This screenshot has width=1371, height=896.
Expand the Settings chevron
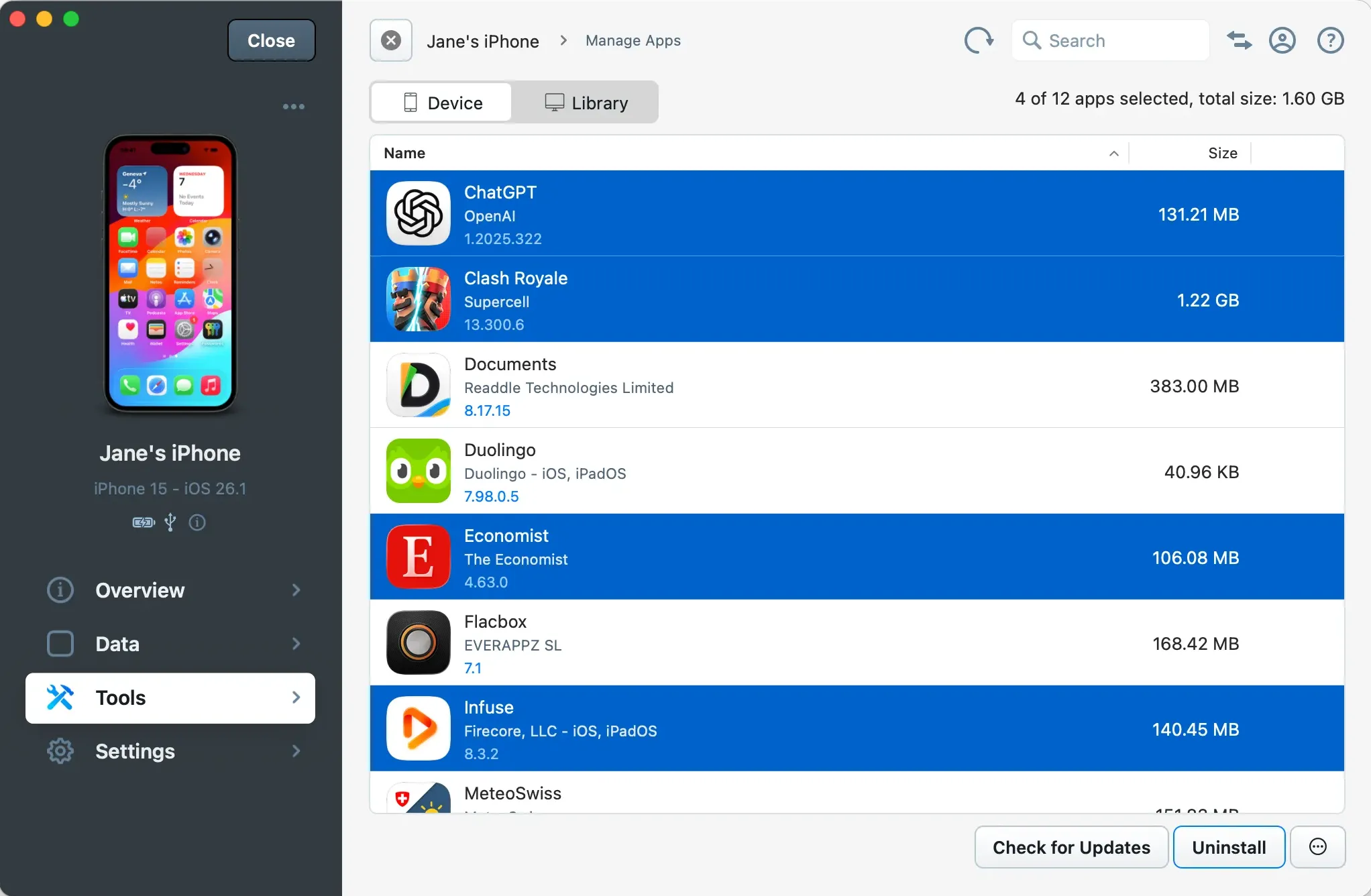[296, 751]
